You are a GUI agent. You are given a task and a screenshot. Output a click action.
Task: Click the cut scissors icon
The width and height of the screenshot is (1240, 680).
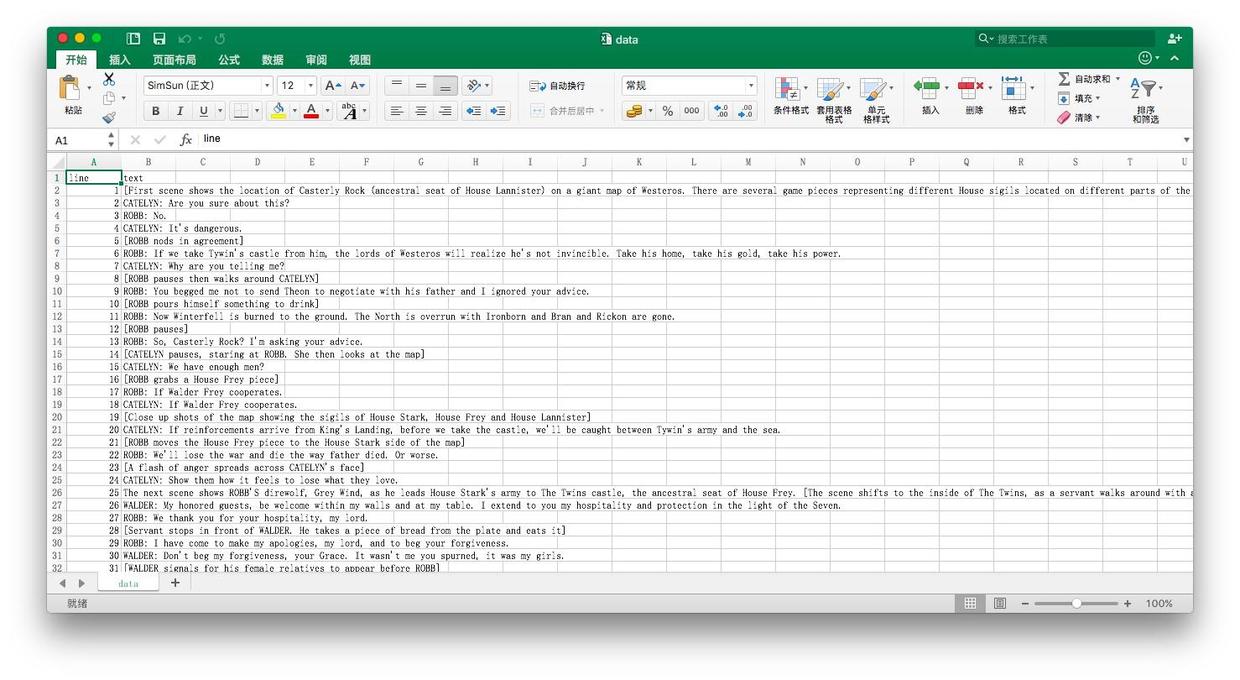(109, 79)
